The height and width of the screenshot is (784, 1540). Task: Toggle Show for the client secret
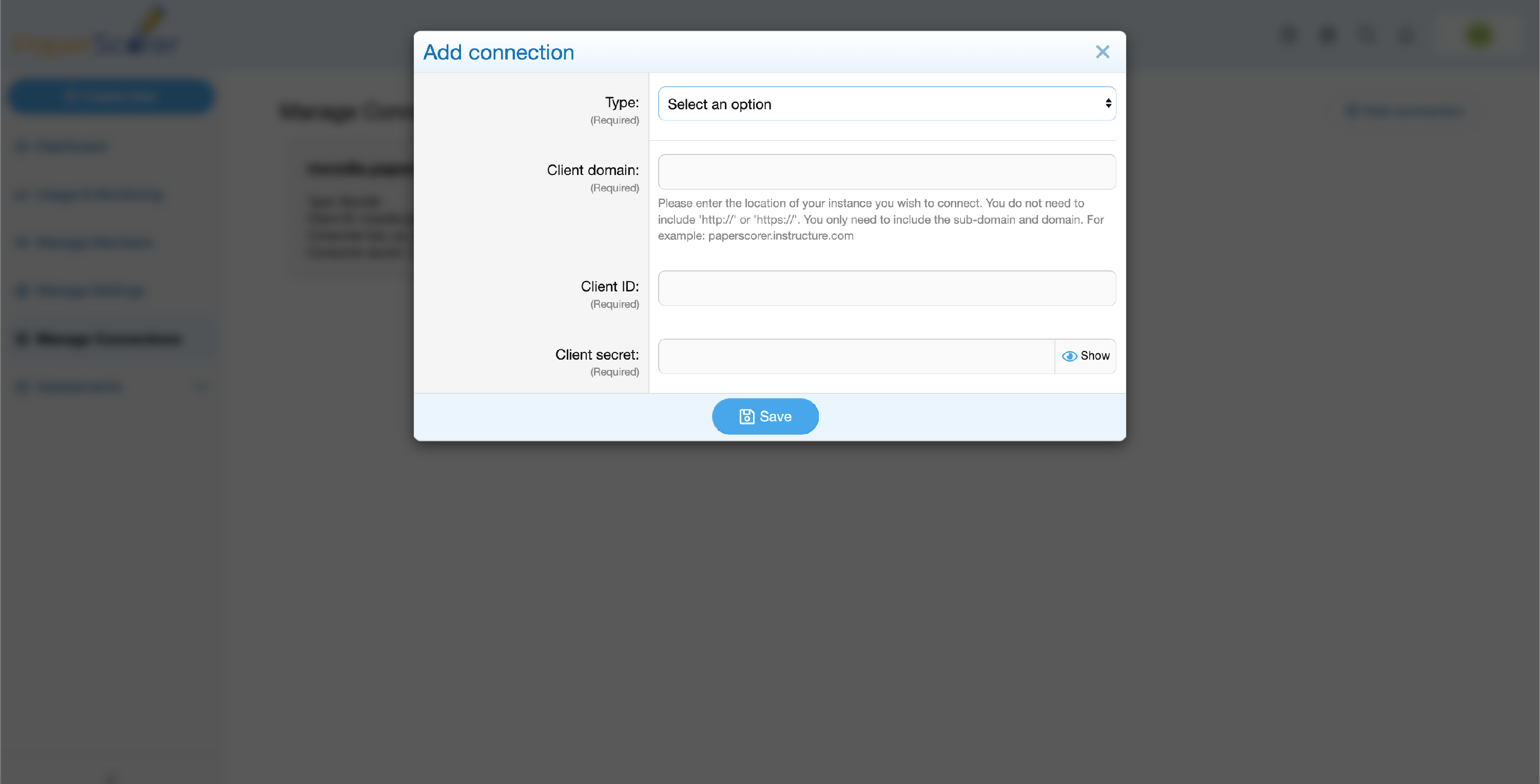(1085, 356)
